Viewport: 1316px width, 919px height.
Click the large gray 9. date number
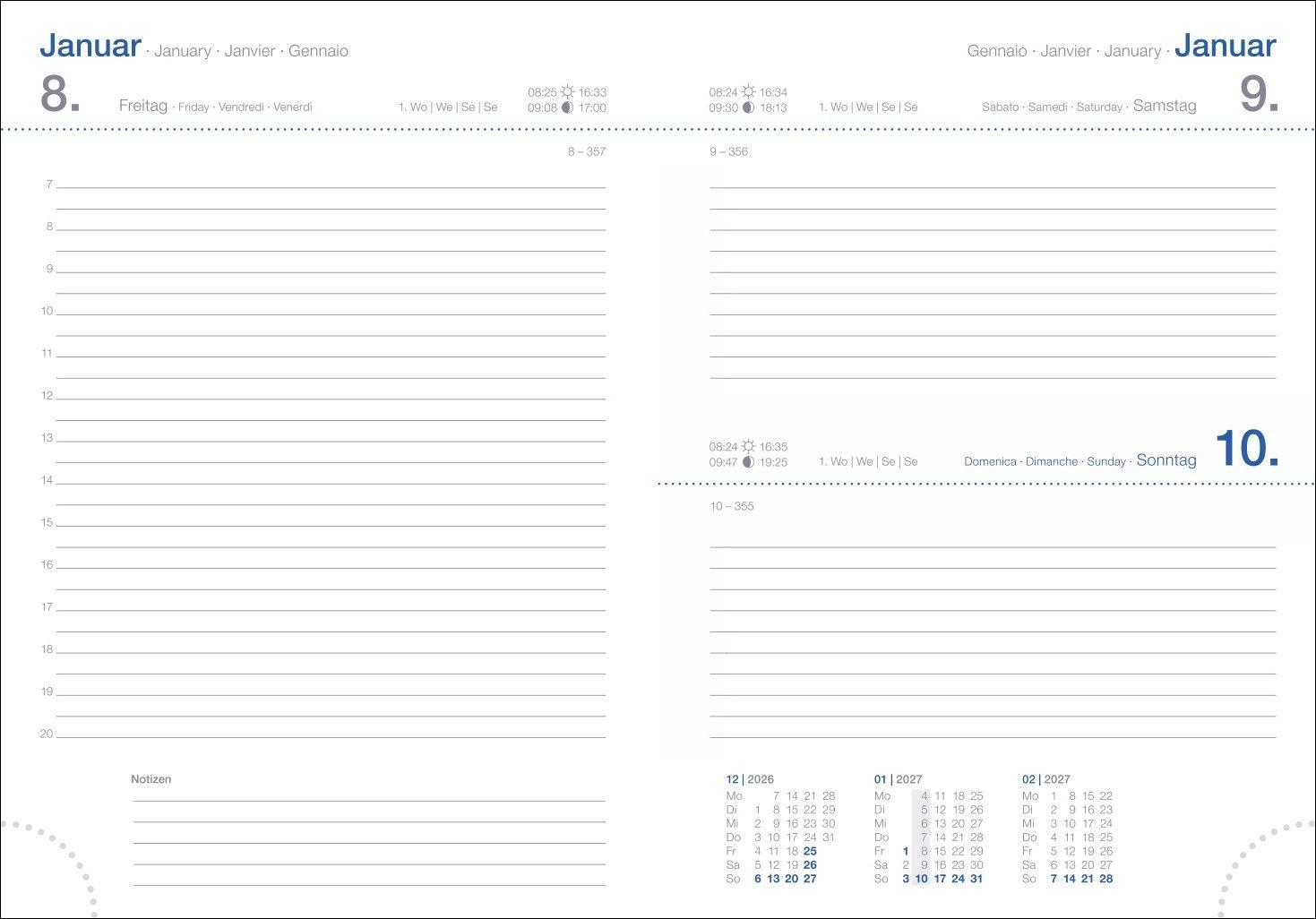tap(1258, 94)
